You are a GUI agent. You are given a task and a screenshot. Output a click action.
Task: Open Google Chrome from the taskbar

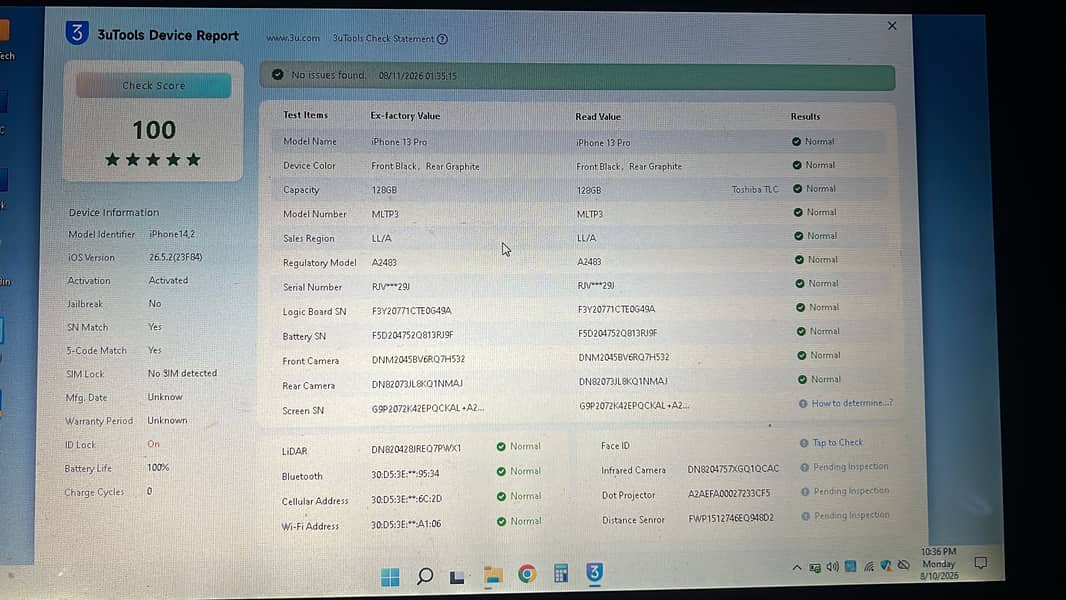click(527, 574)
